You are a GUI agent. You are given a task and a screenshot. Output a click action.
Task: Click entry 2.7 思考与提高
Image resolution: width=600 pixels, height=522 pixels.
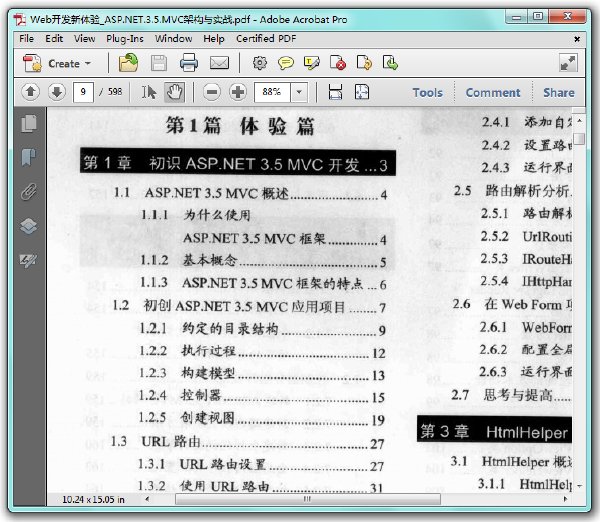(511, 395)
